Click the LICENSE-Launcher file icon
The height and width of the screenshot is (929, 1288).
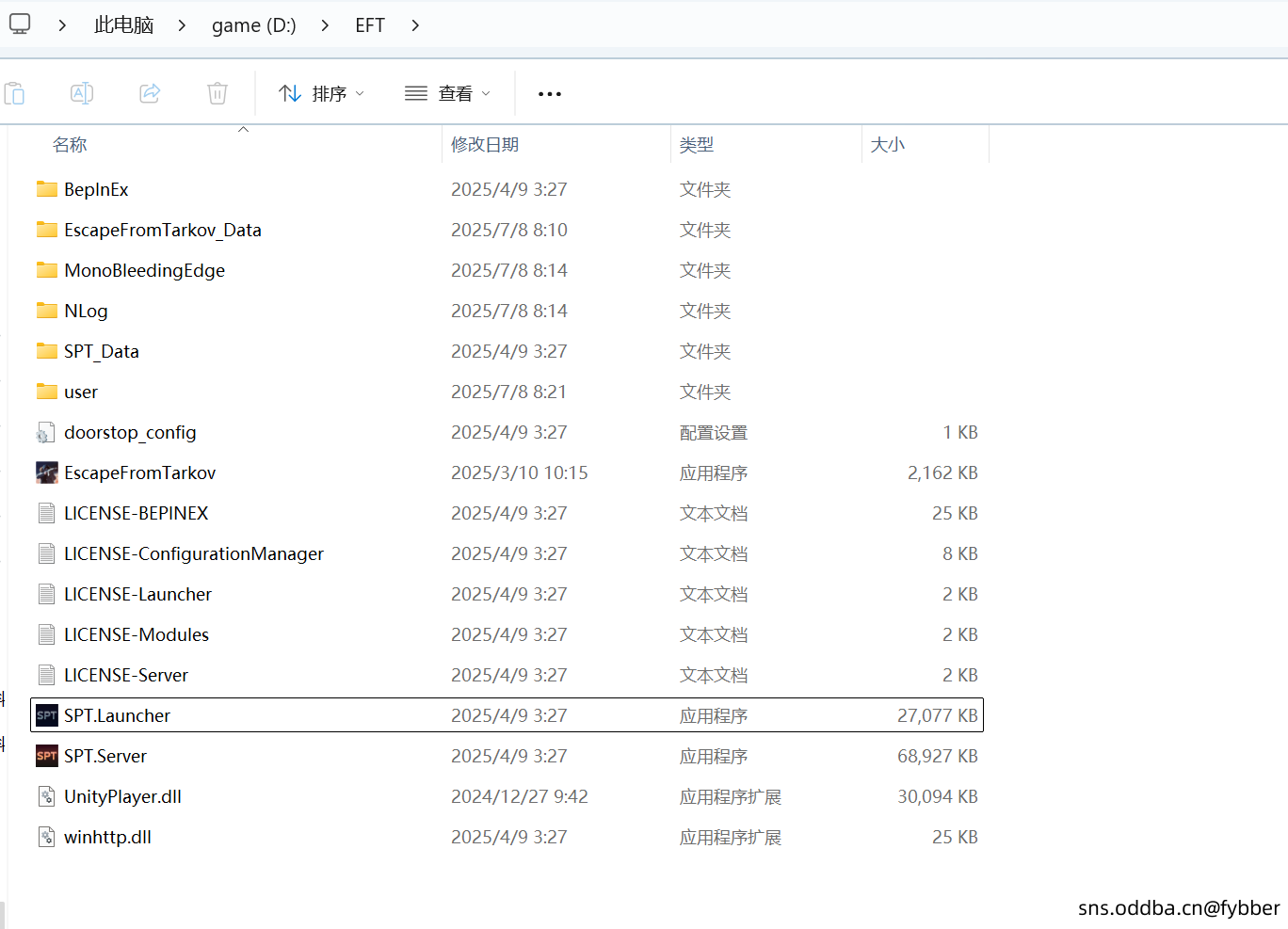click(46, 594)
